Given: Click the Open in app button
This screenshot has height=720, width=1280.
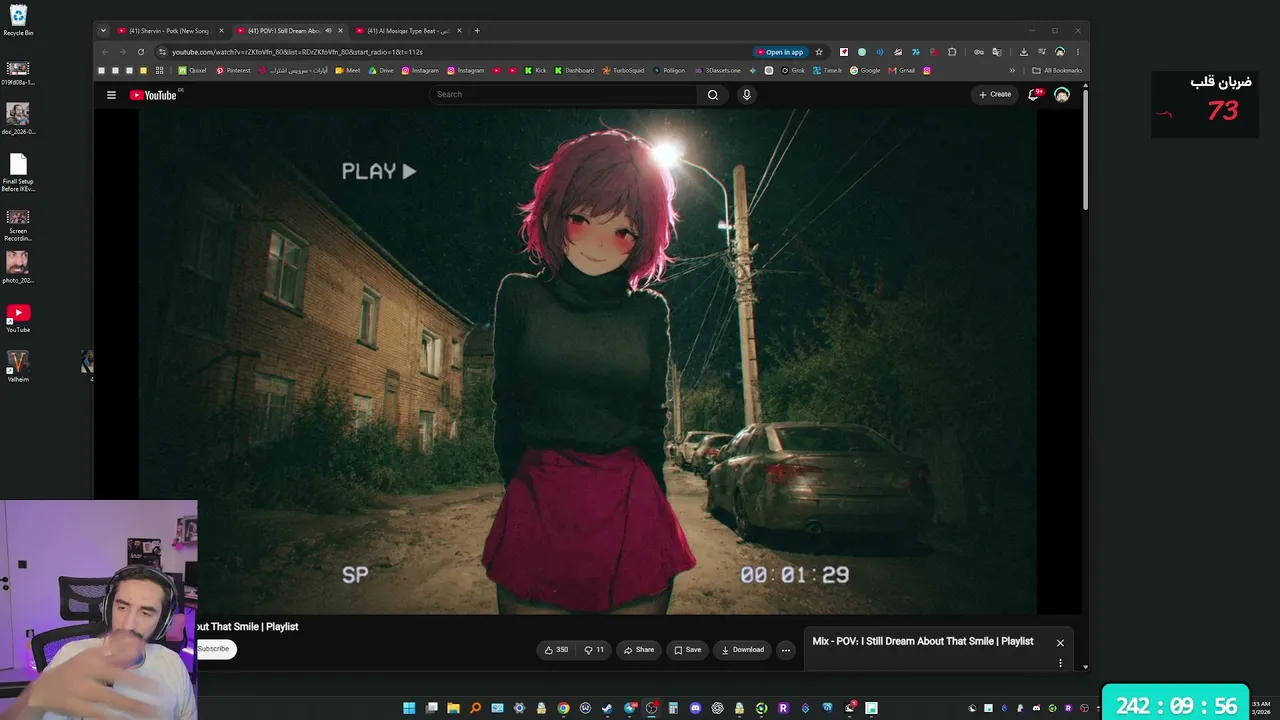Looking at the screenshot, I should click(780, 52).
